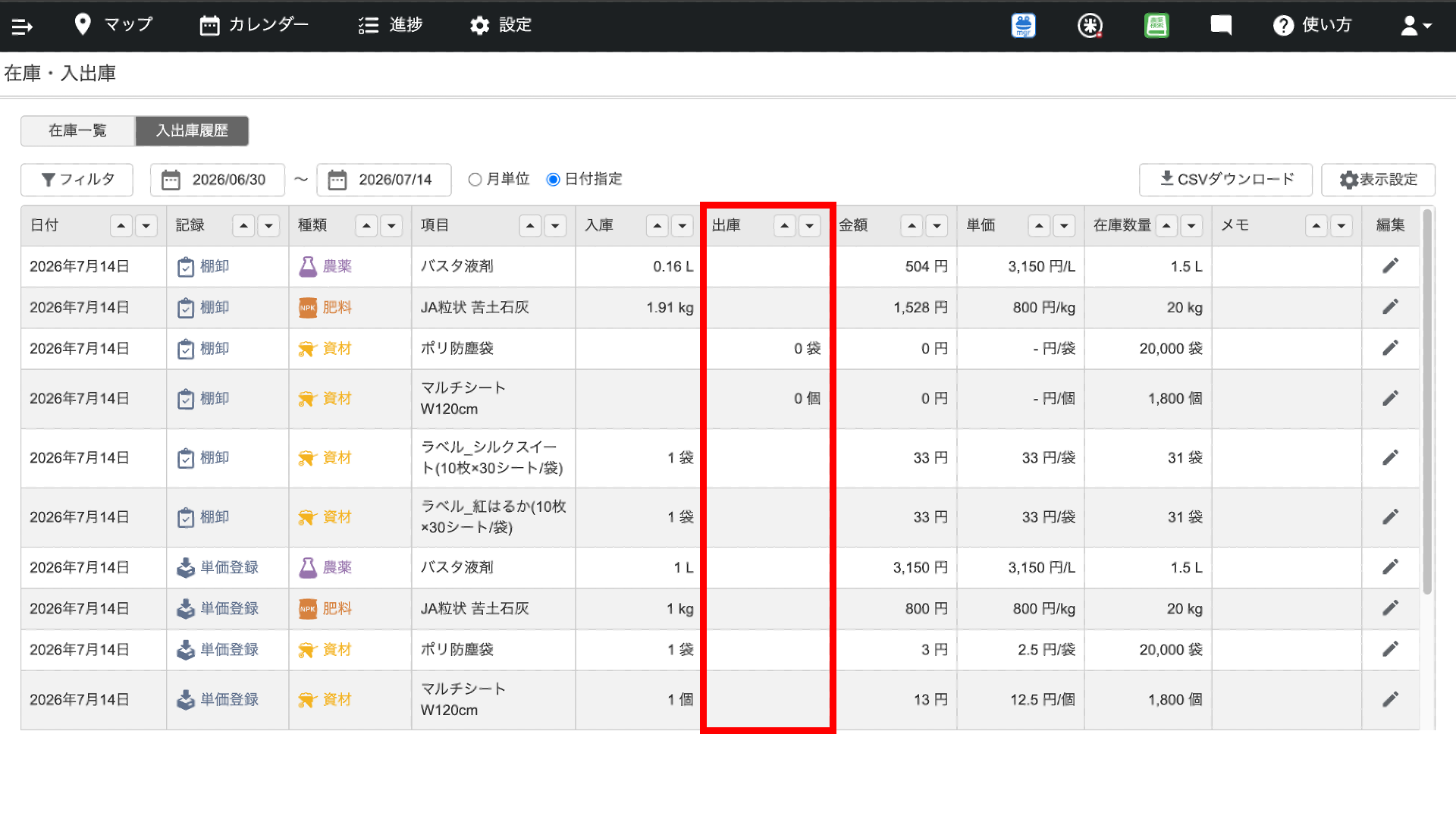The height and width of the screenshot is (819, 1456).
Task: Open the user account menu
Action: pos(1416,26)
